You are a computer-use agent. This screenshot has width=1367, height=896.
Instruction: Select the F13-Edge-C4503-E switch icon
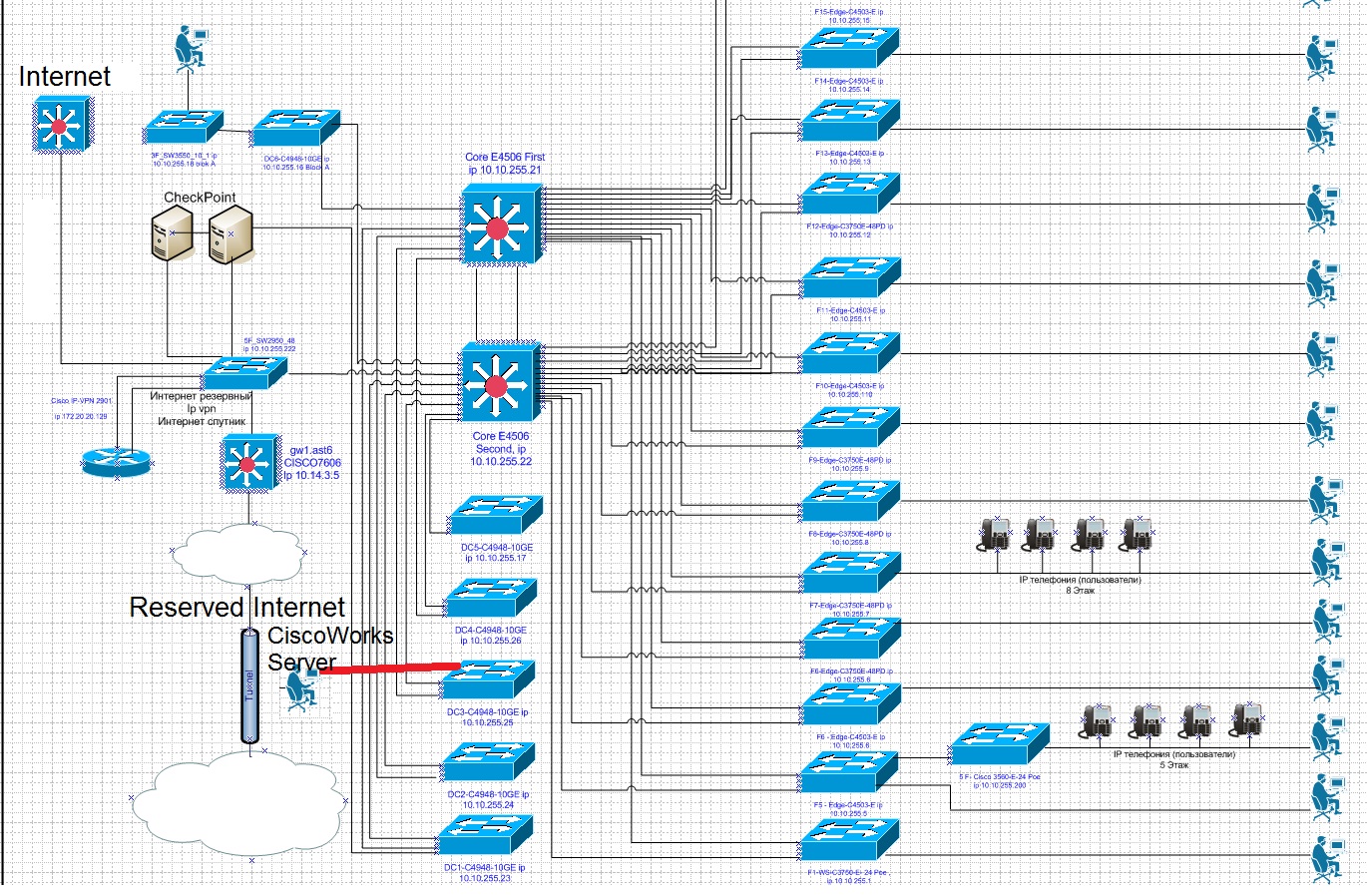pos(851,194)
